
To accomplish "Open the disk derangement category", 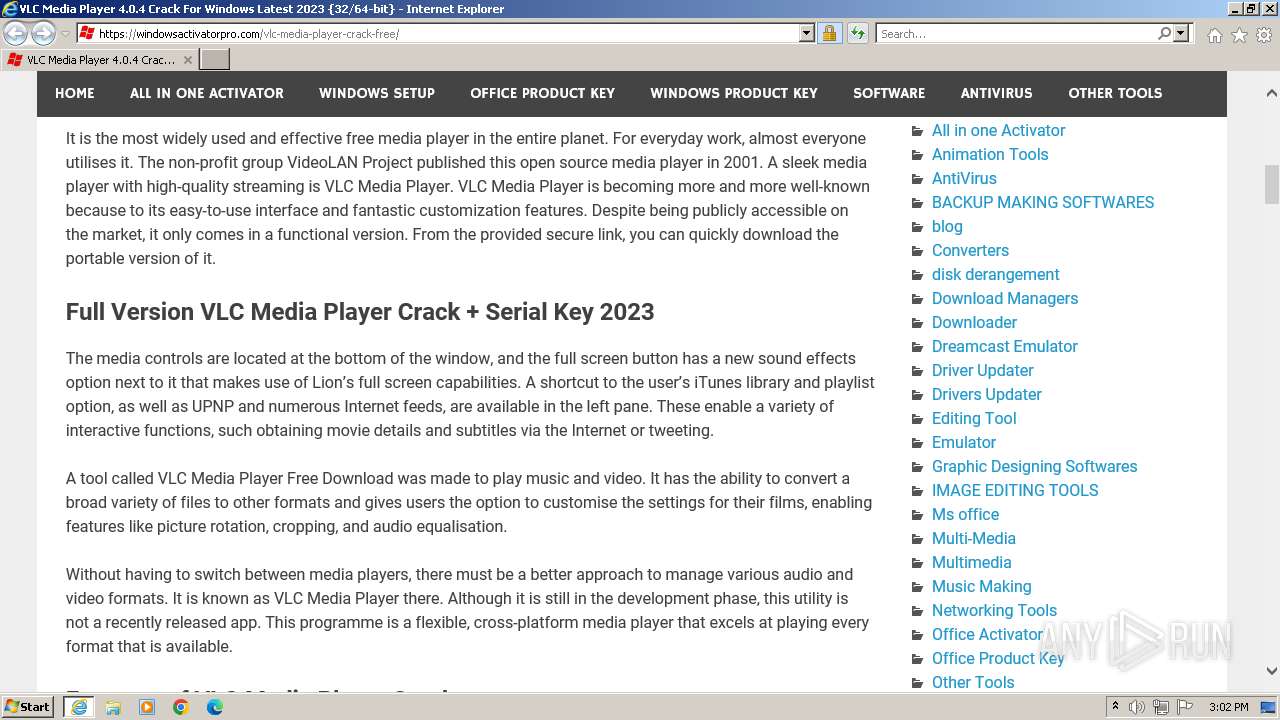I will click(995, 274).
